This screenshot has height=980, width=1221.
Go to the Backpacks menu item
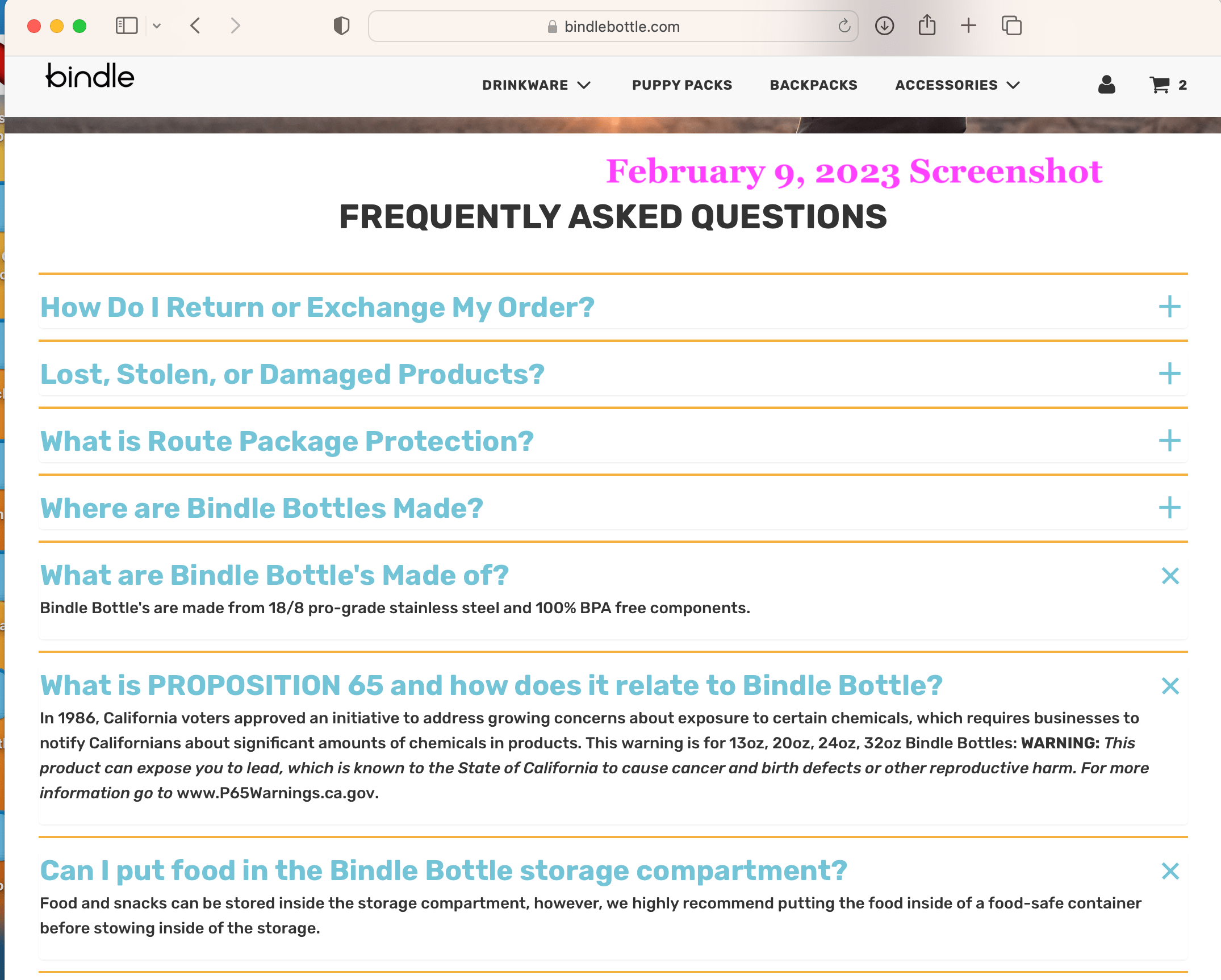tap(813, 85)
